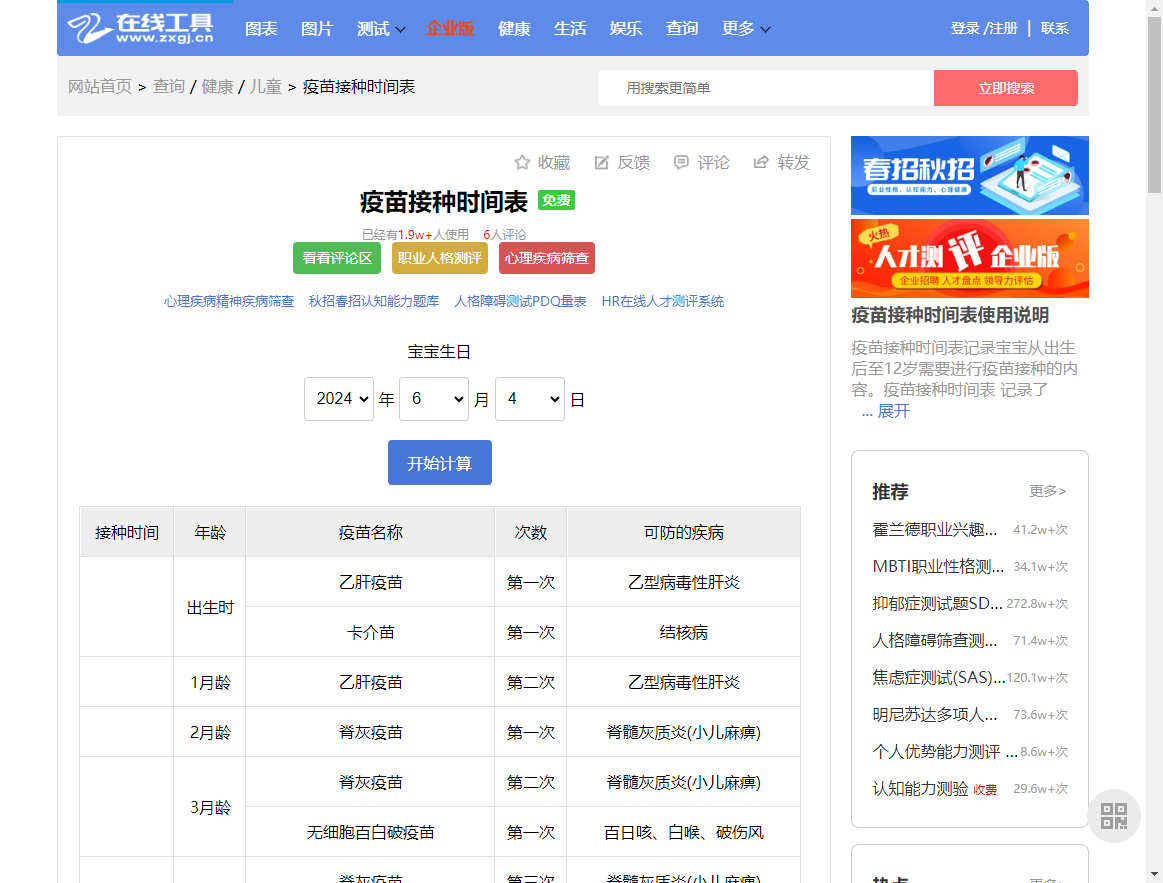The height and width of the screenshot is (883, 1163).
Task: Open the 健康 navigation item
Action: point(514,28)
